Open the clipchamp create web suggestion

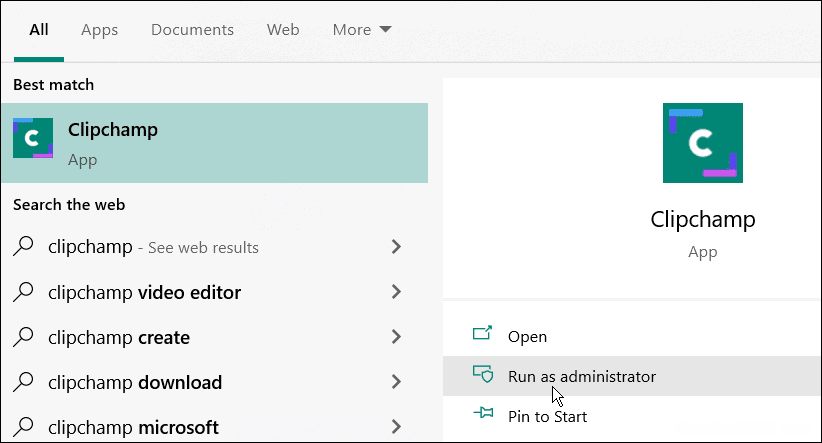click(209, 337)
